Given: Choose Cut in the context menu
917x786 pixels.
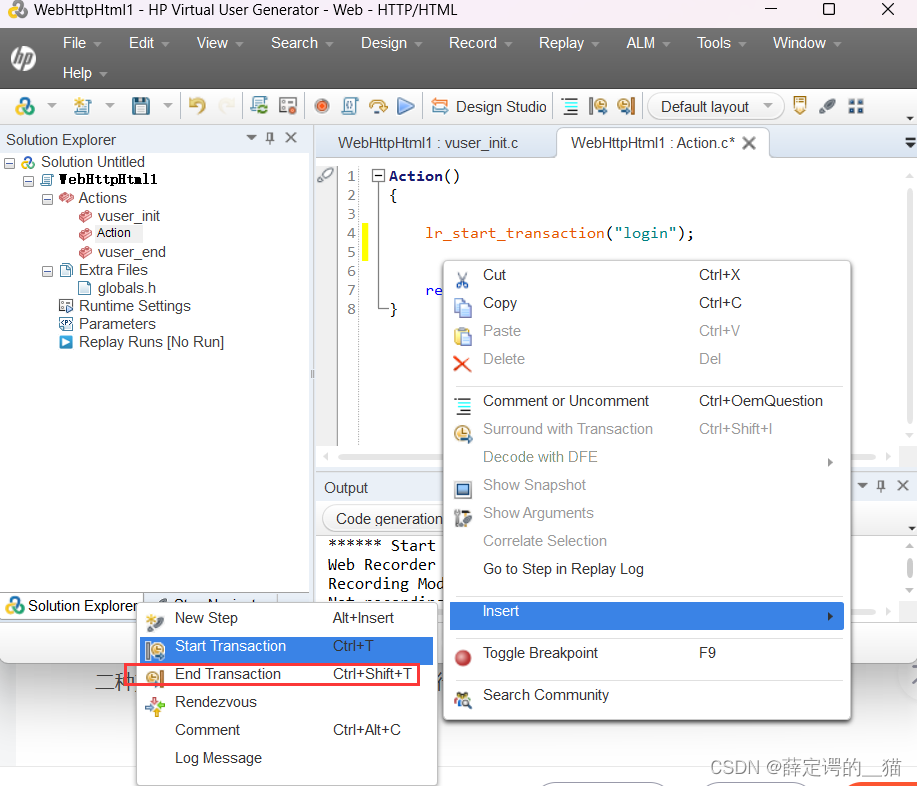Looking at the screenshot, I should tap(647, 275).
